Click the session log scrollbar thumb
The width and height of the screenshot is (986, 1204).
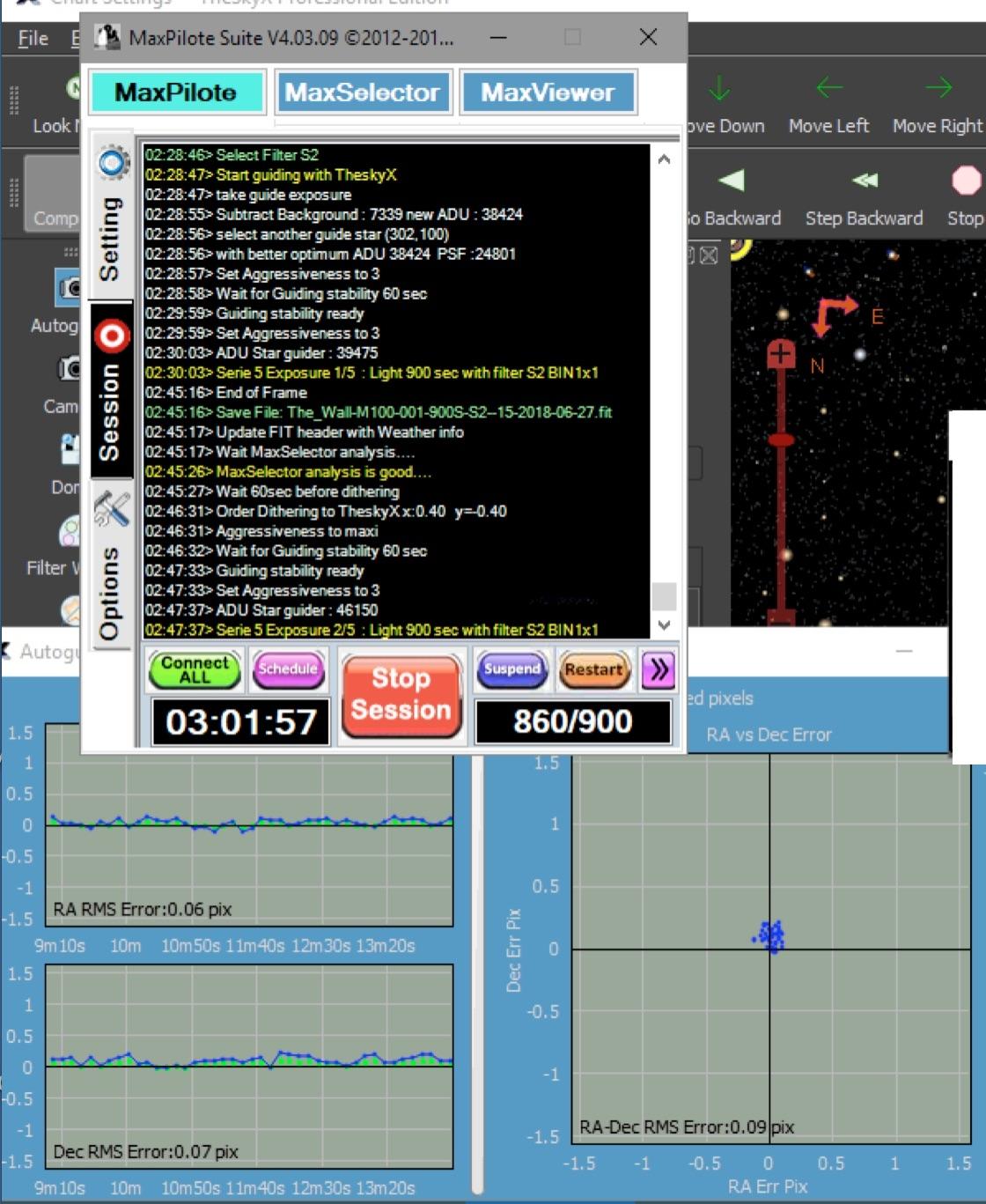(664, 596)
